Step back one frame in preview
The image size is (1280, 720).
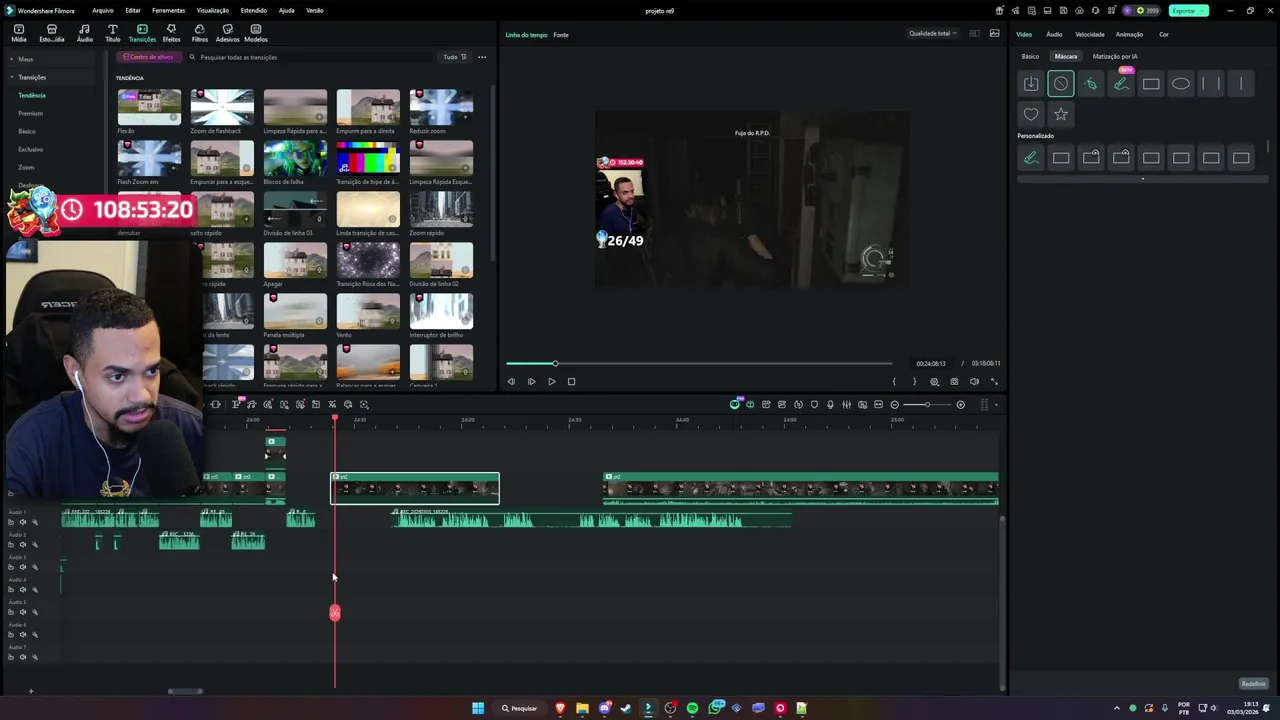tap(511, 381)
